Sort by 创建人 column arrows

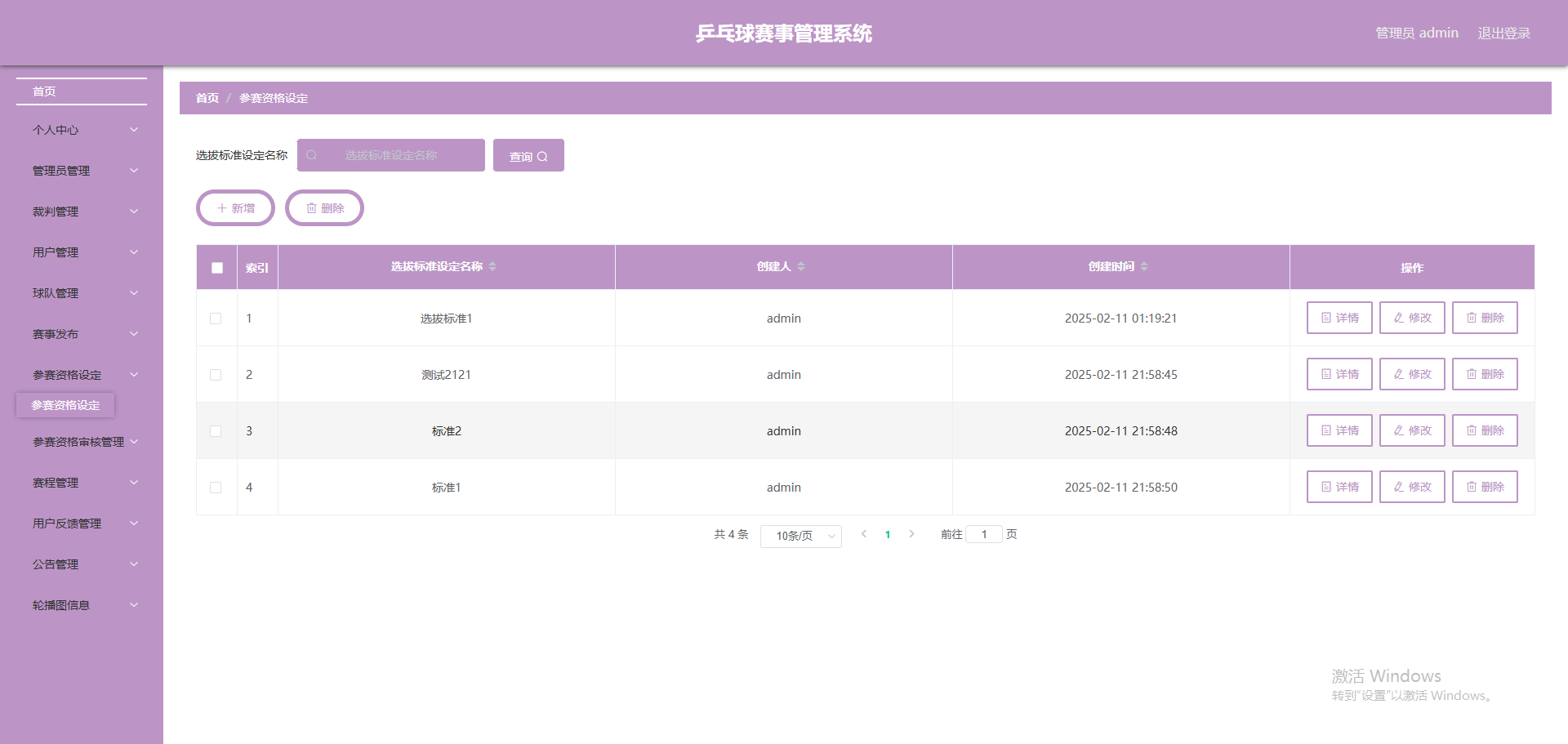click(801, 266)
